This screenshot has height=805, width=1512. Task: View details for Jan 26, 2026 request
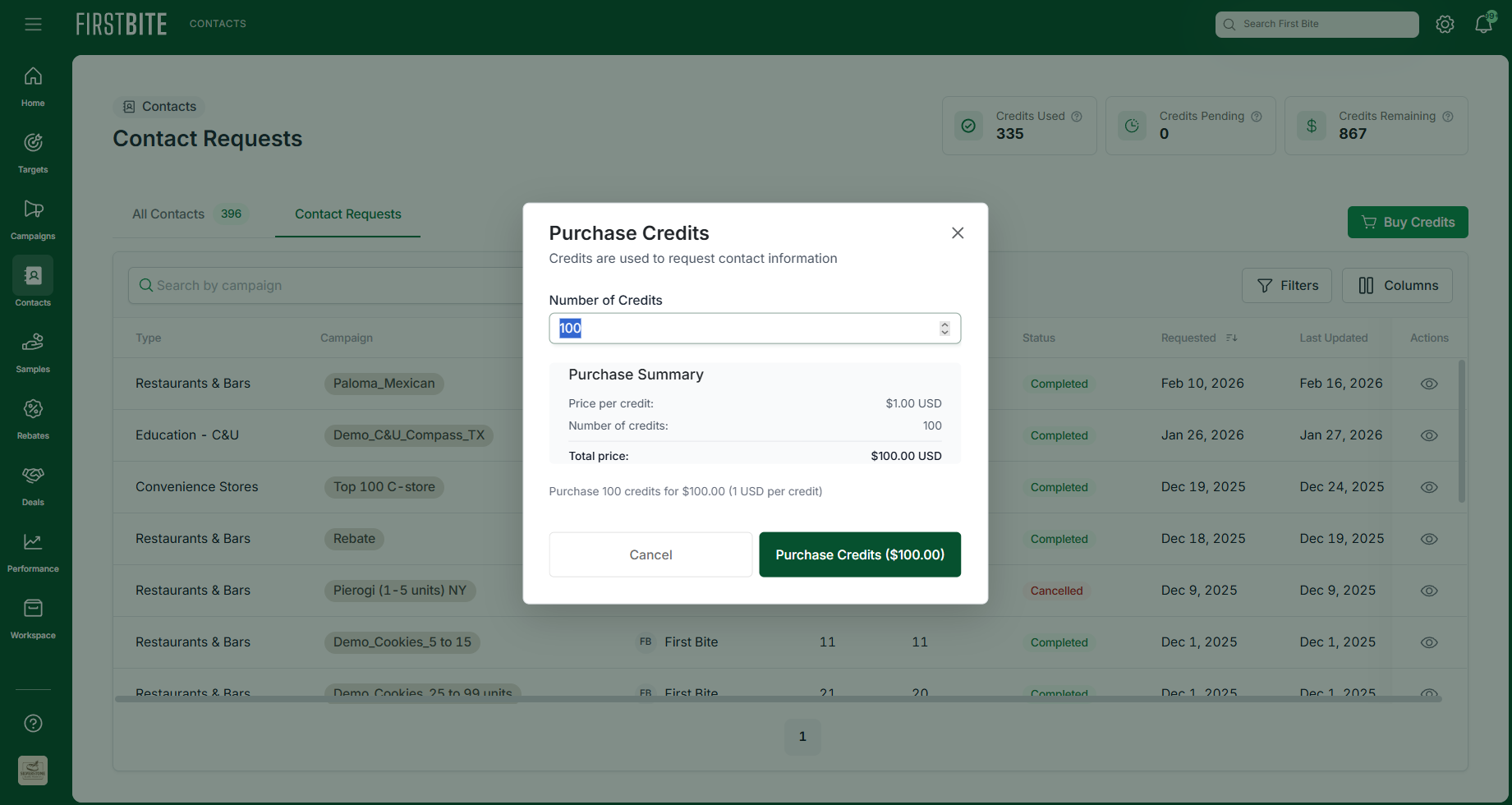[x=1429, y=435]
